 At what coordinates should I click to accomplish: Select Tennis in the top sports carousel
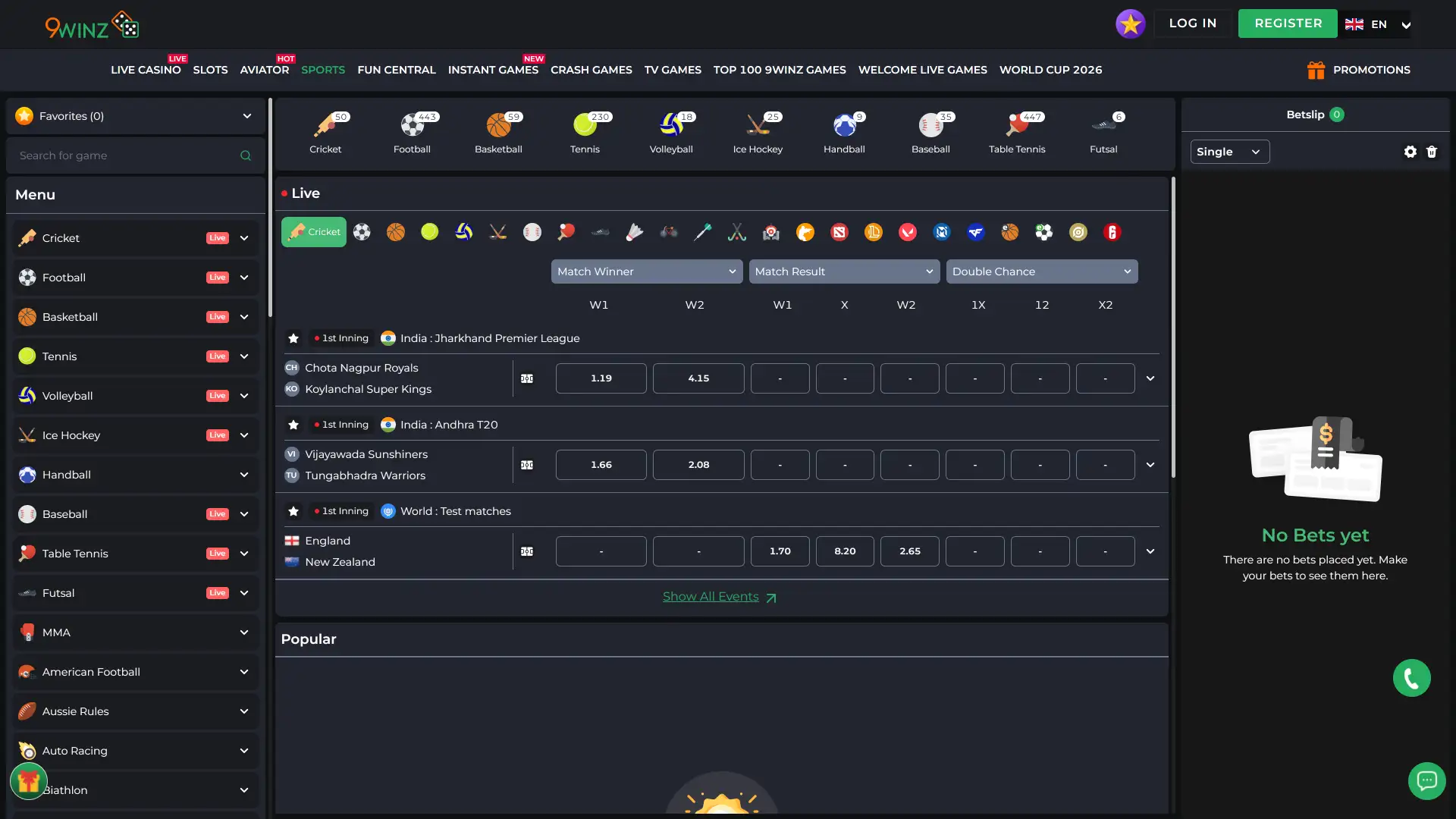click(585, 133)
